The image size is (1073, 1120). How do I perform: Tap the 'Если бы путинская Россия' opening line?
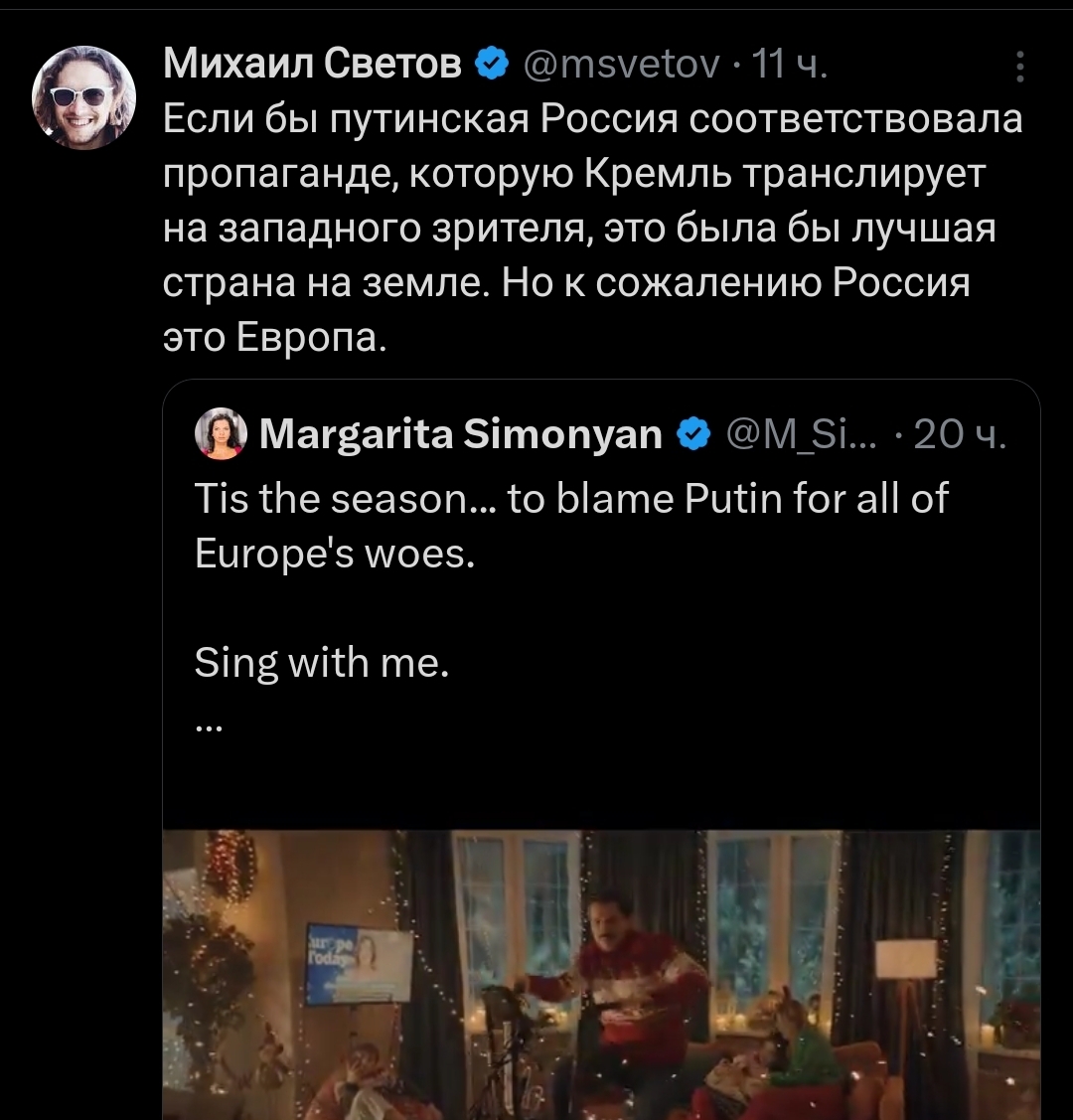point(592,119)
